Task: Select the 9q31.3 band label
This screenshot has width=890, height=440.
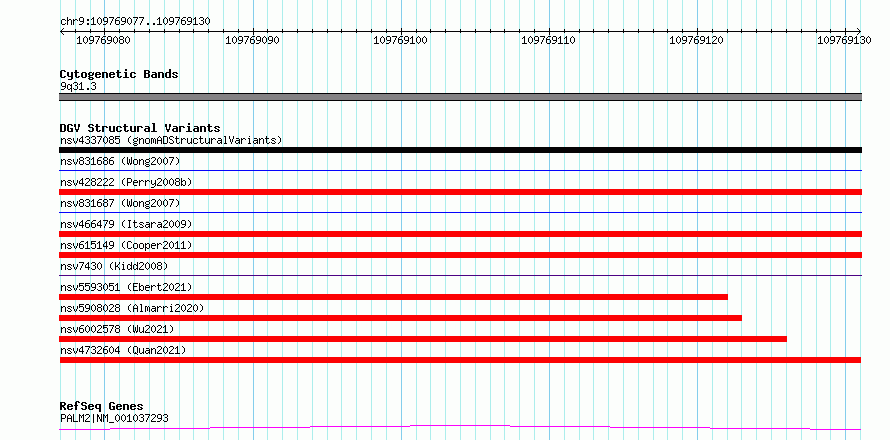Action: pyautogui.click(x=77, y=86)
